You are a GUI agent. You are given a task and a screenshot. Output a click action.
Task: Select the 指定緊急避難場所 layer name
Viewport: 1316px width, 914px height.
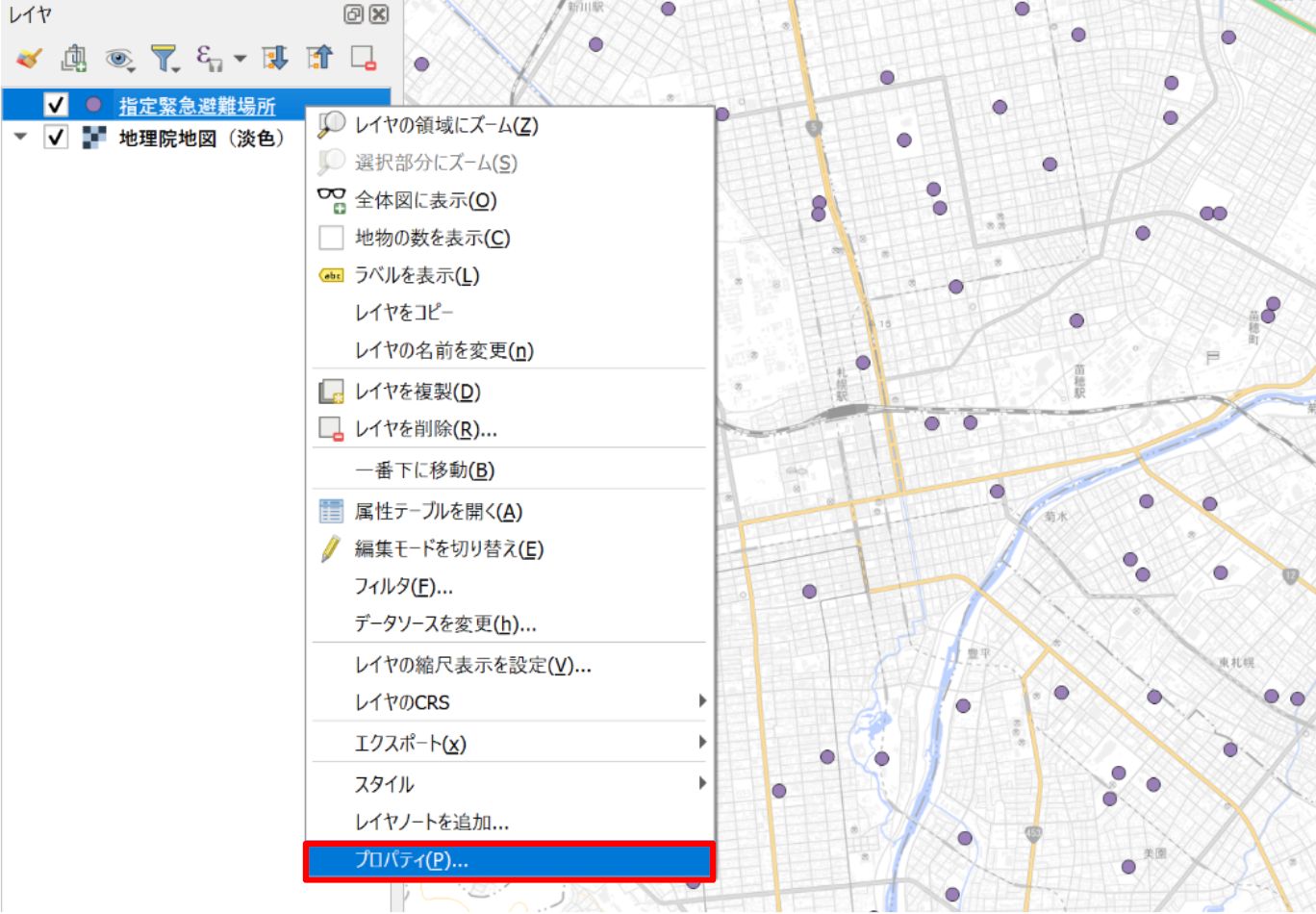pos(197,105)
